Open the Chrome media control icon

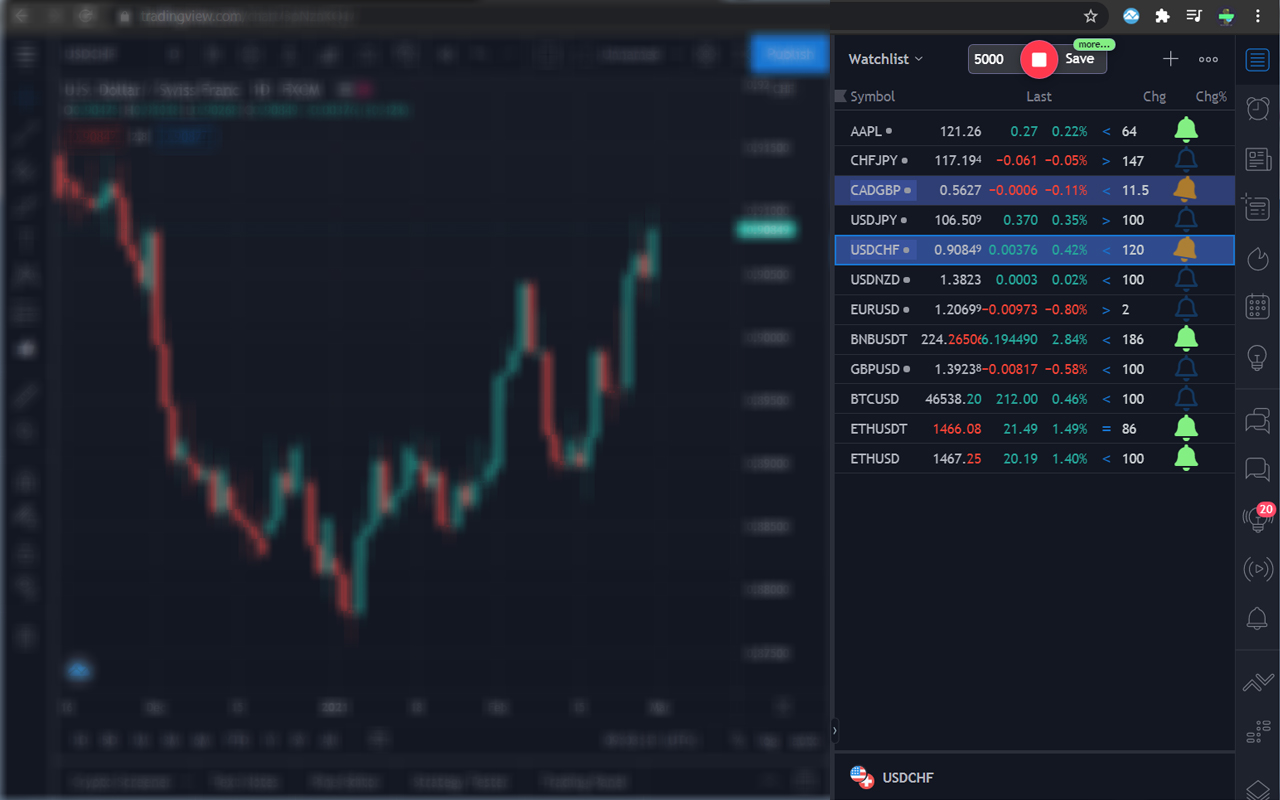pyautogui.click(x=1194, y=16)
